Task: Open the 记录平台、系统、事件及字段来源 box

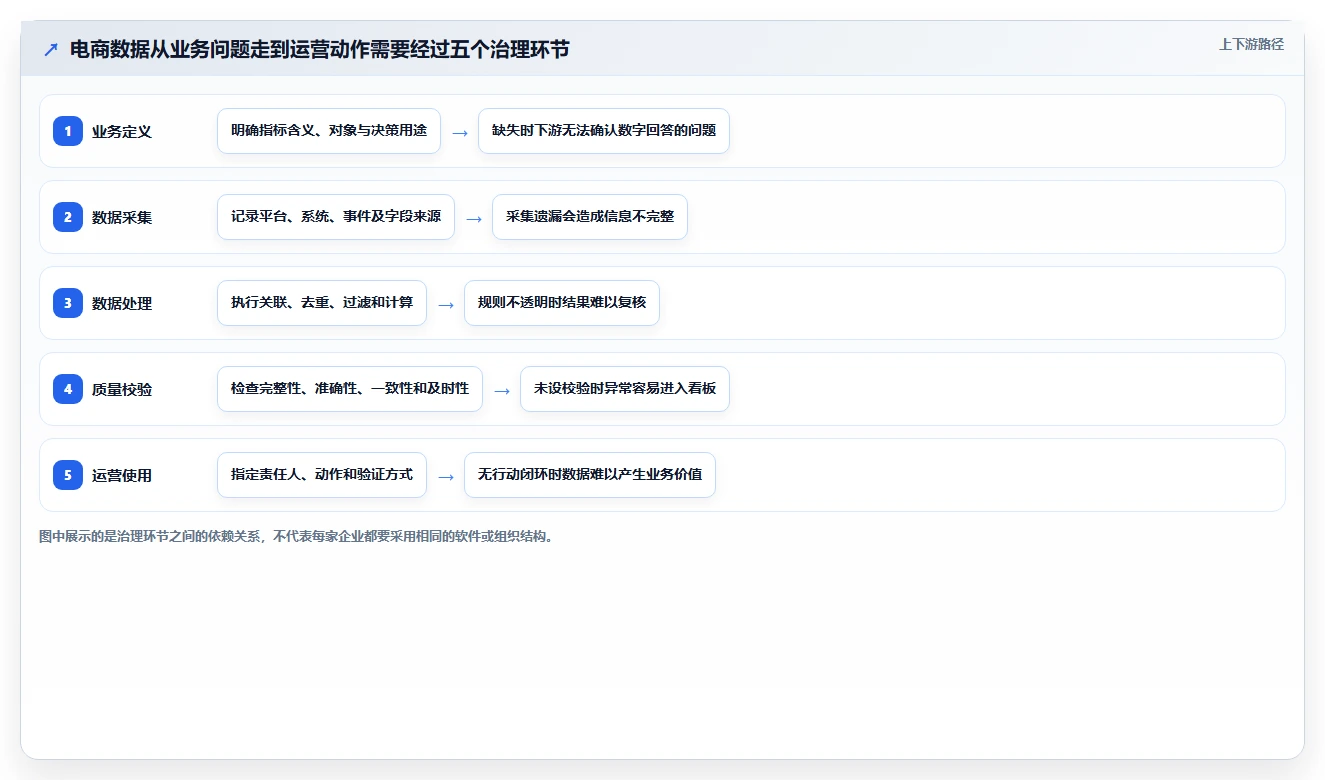Action: click(336, 217)
